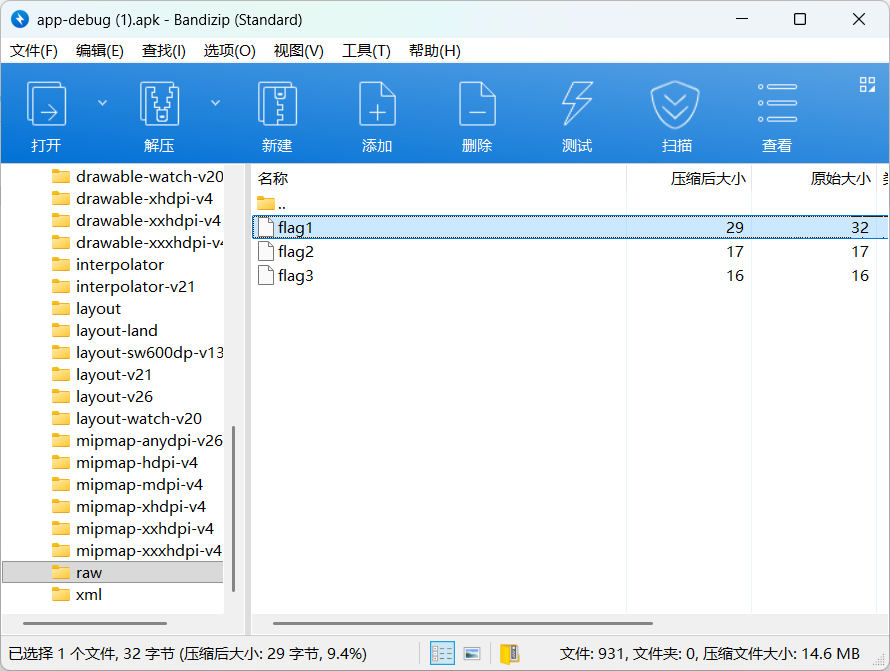Select the interpolator-v21 folder
This screenshot has width=890, height=671.
(x=123, y=287)
